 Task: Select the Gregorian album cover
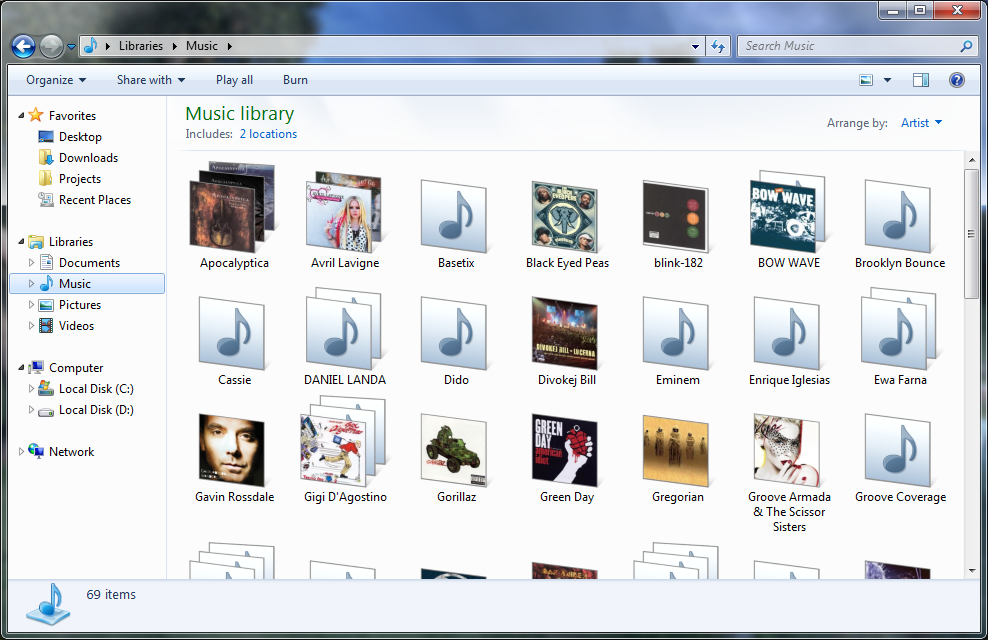coord(676,450)
